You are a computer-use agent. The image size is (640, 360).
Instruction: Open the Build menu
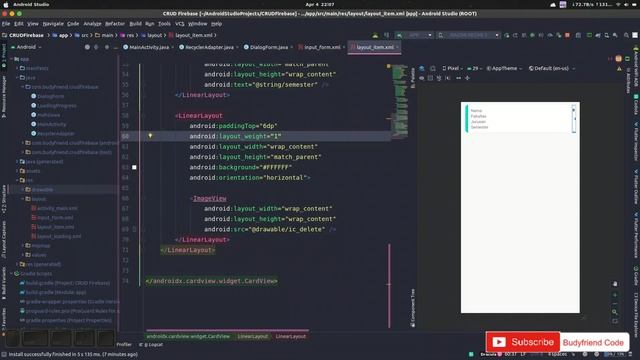[135, 24]
